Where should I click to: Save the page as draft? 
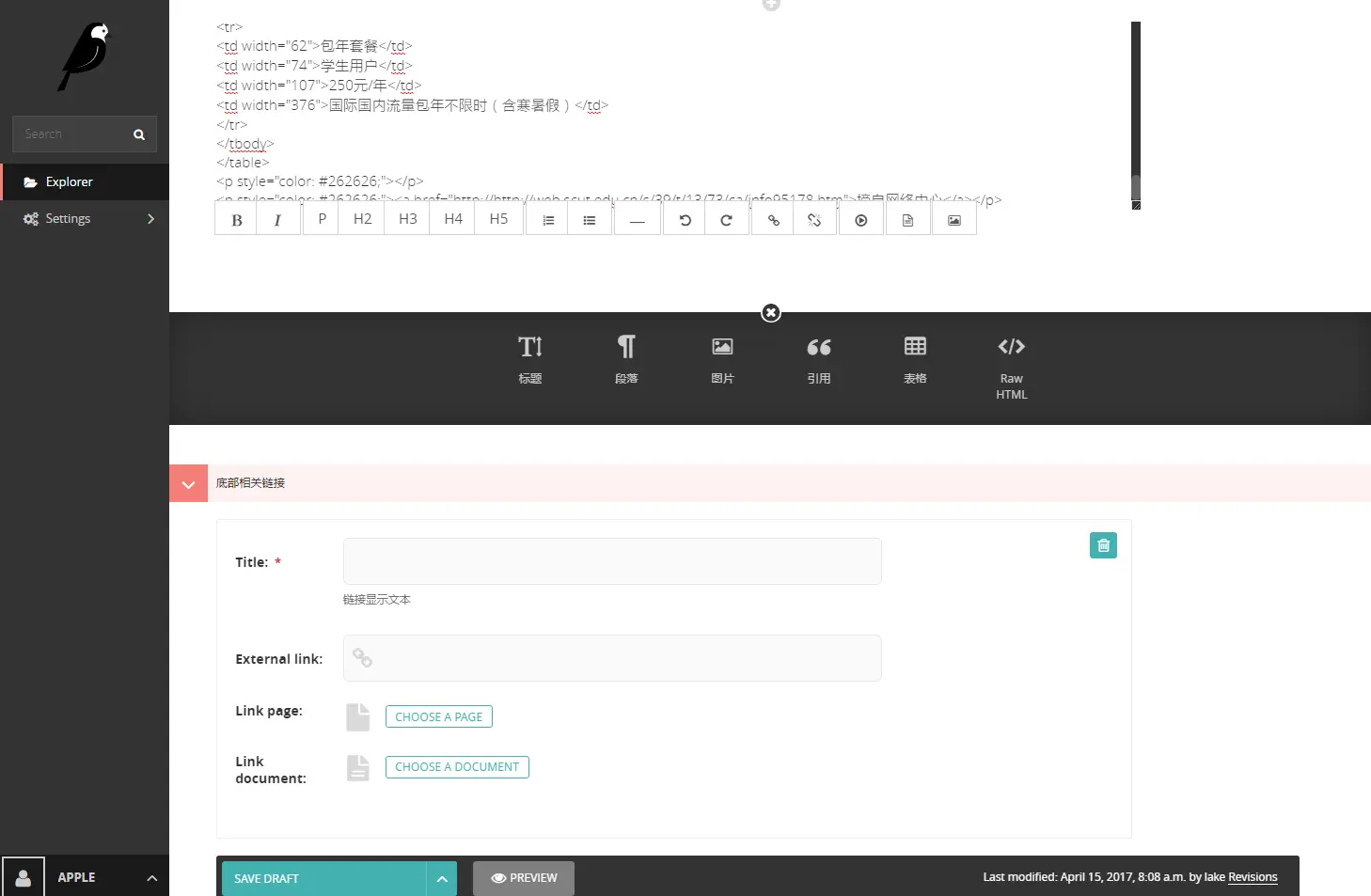pyautogui.click(x=323, y=878)
